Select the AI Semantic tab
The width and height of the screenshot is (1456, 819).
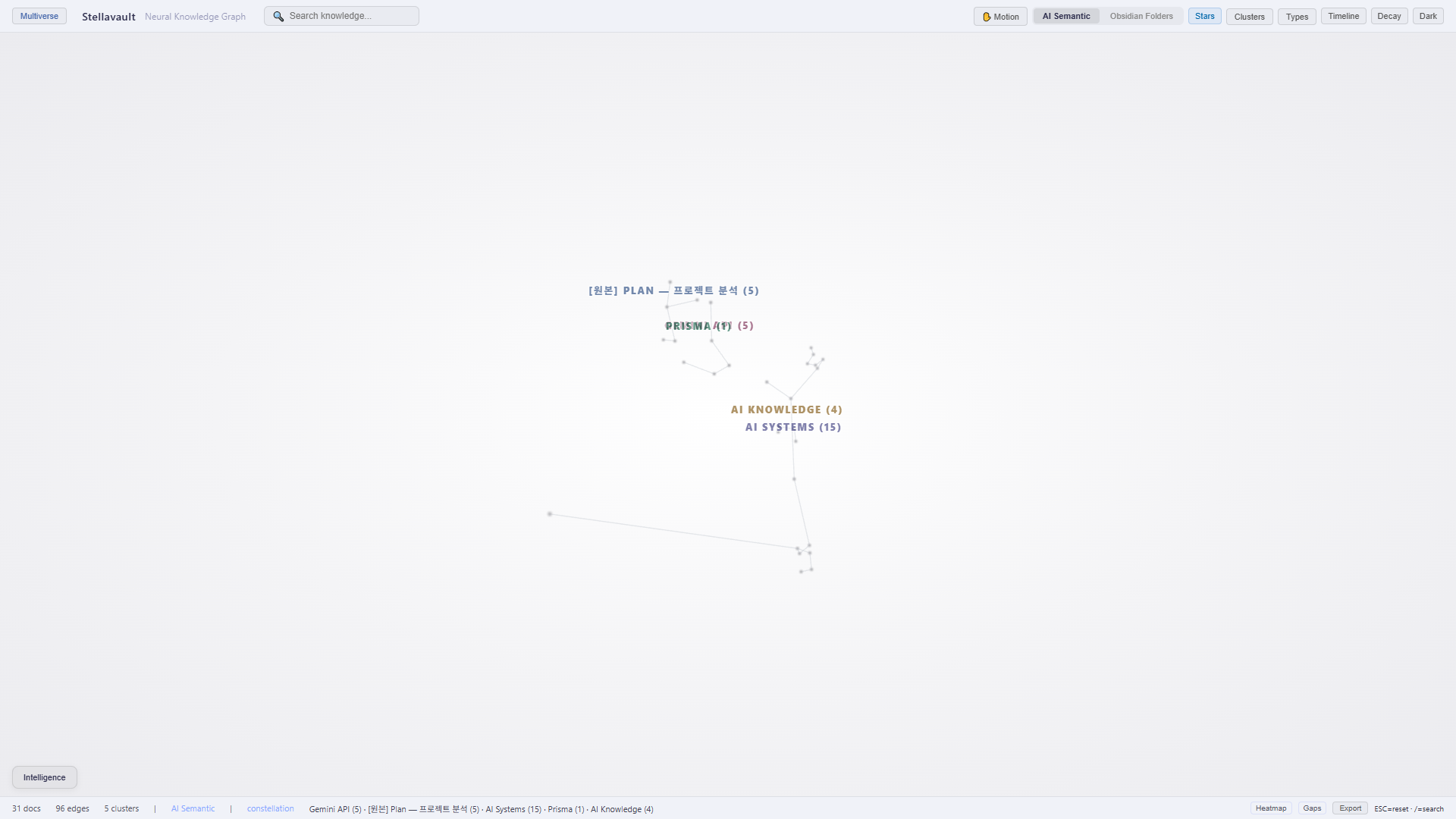[x=1065, y=16]
